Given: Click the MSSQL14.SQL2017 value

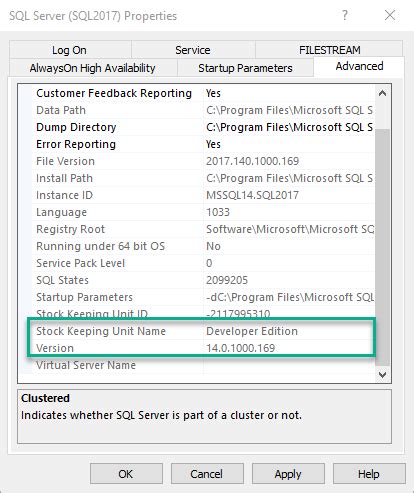Looking at the screenshot, I should [x=252, y=195].
